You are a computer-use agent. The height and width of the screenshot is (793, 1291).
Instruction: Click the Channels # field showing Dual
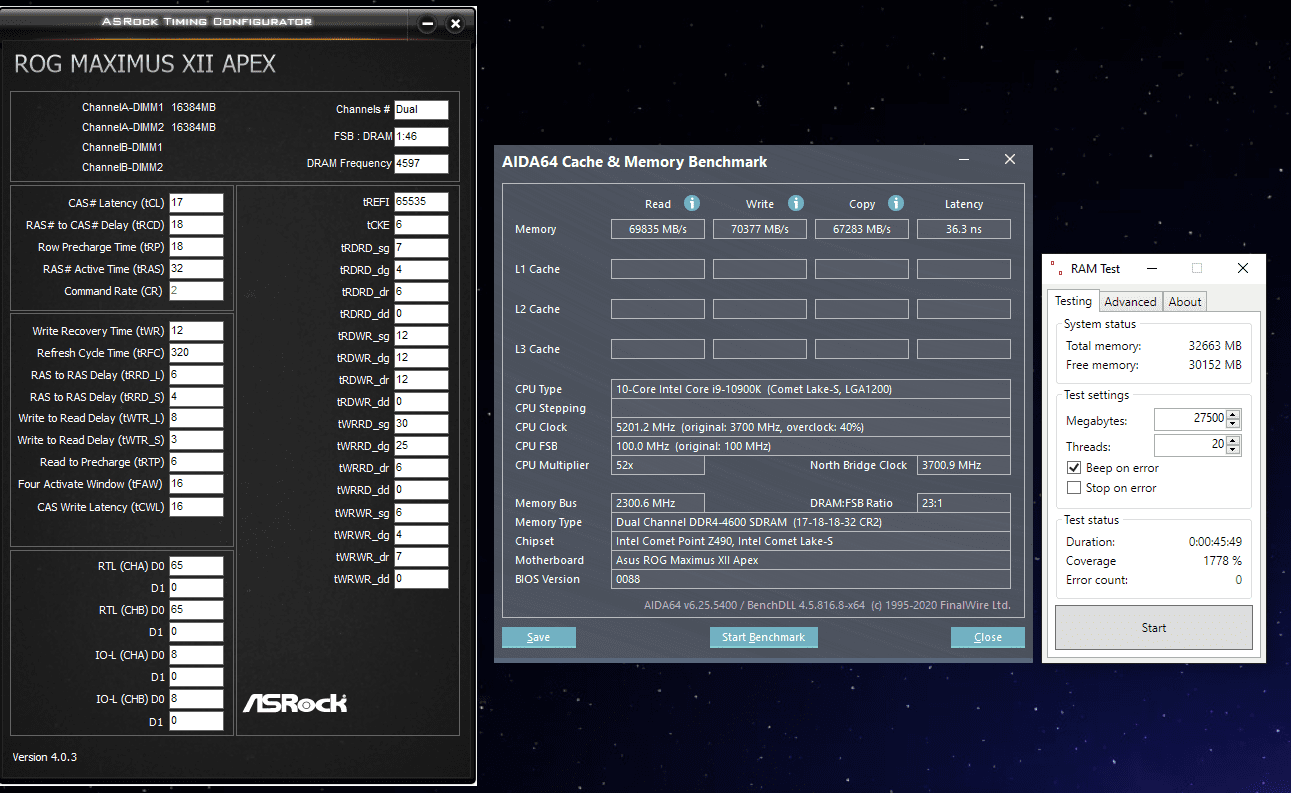(x=421, y=110)
